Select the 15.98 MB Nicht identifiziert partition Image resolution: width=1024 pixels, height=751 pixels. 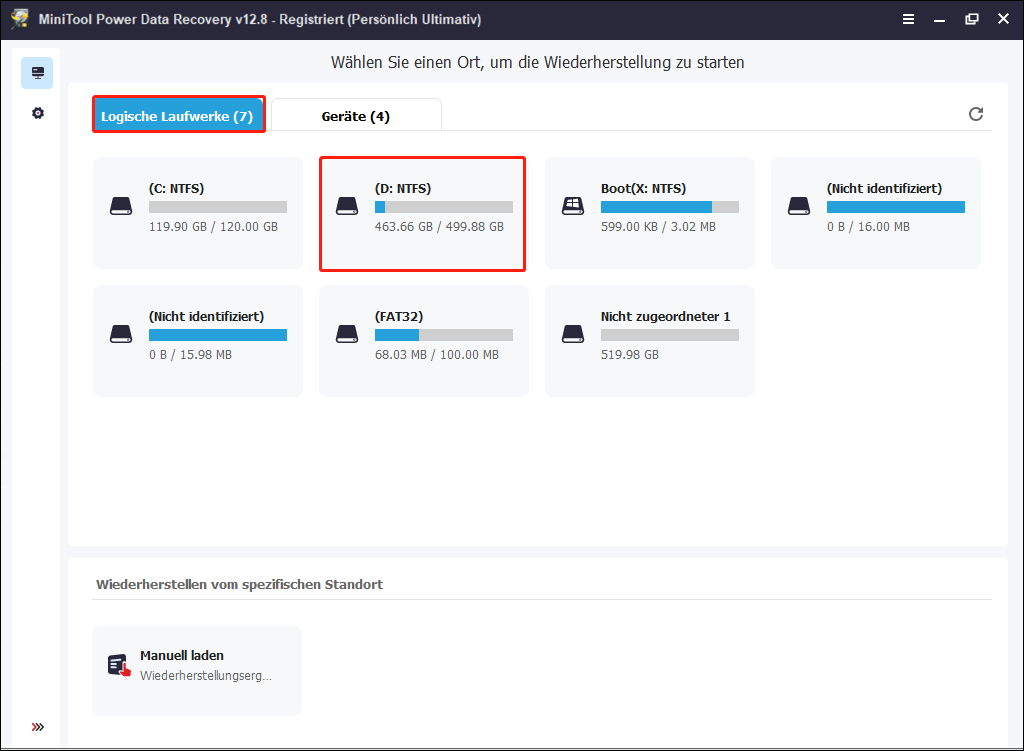tap(197, 340)
